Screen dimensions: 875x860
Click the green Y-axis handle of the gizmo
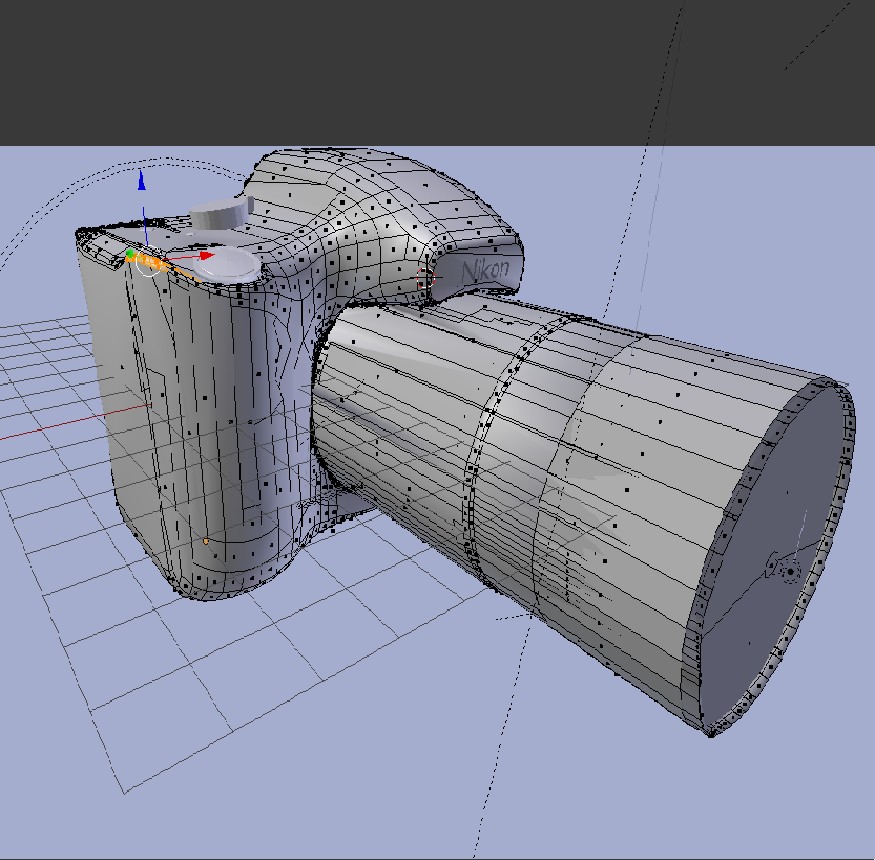[x=131, y=256]
